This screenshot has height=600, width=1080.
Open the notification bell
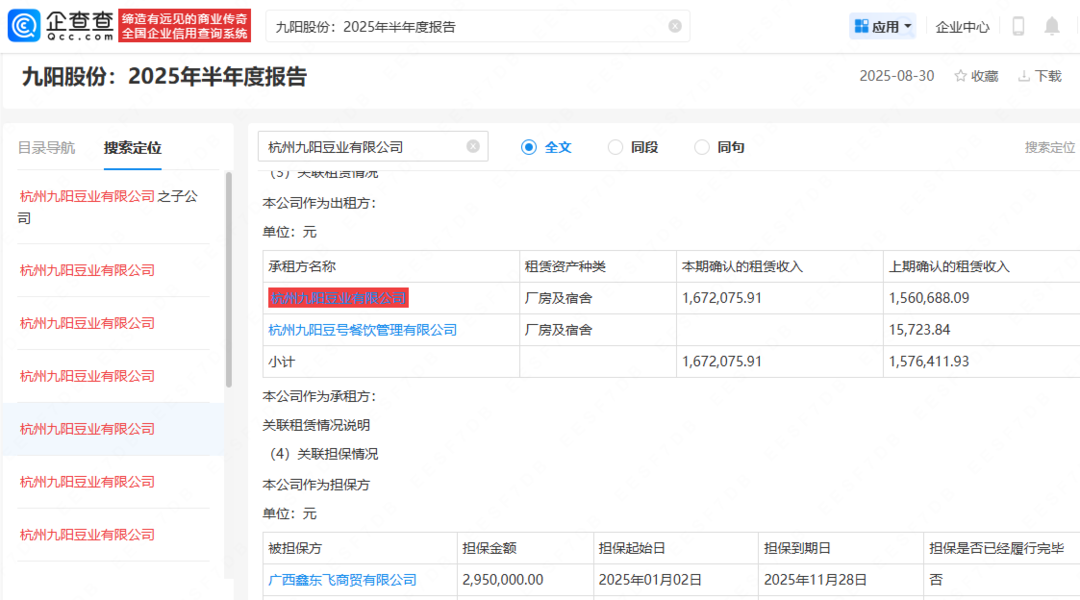(1052, 27)
